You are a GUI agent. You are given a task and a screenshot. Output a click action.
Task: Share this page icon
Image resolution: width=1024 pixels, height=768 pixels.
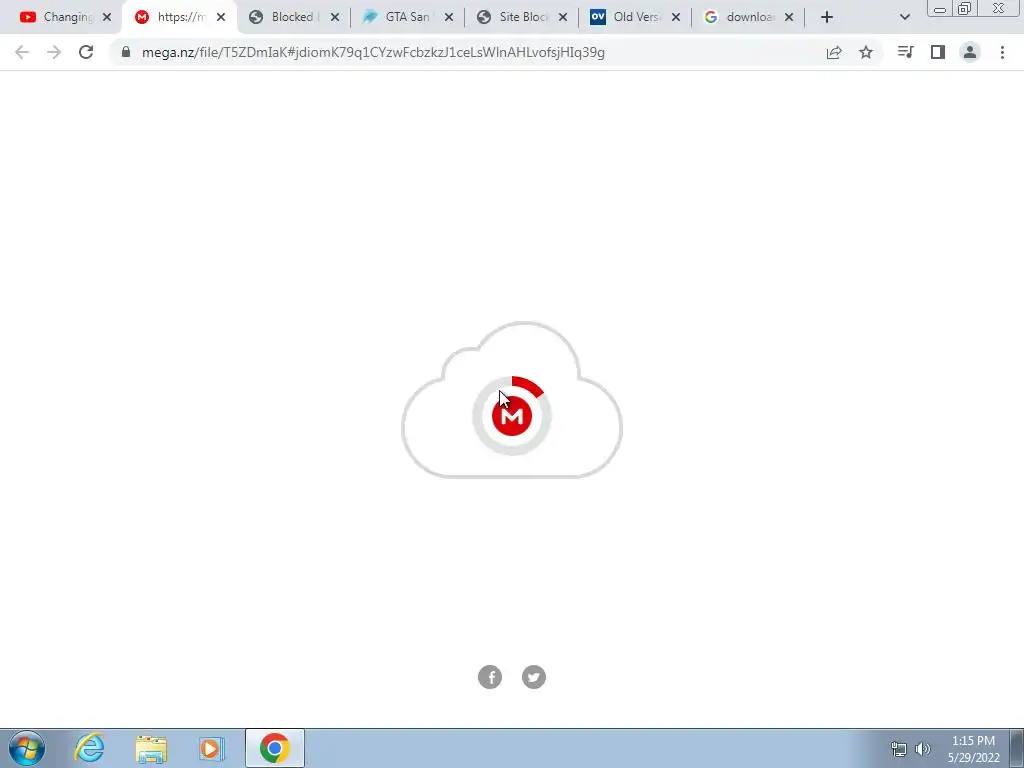[834, 52]
